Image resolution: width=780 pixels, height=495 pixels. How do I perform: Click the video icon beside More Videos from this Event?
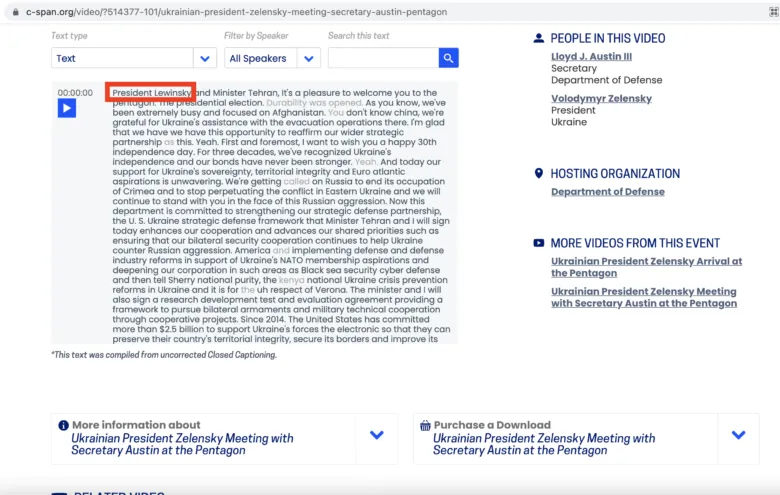tap(539, 243)
